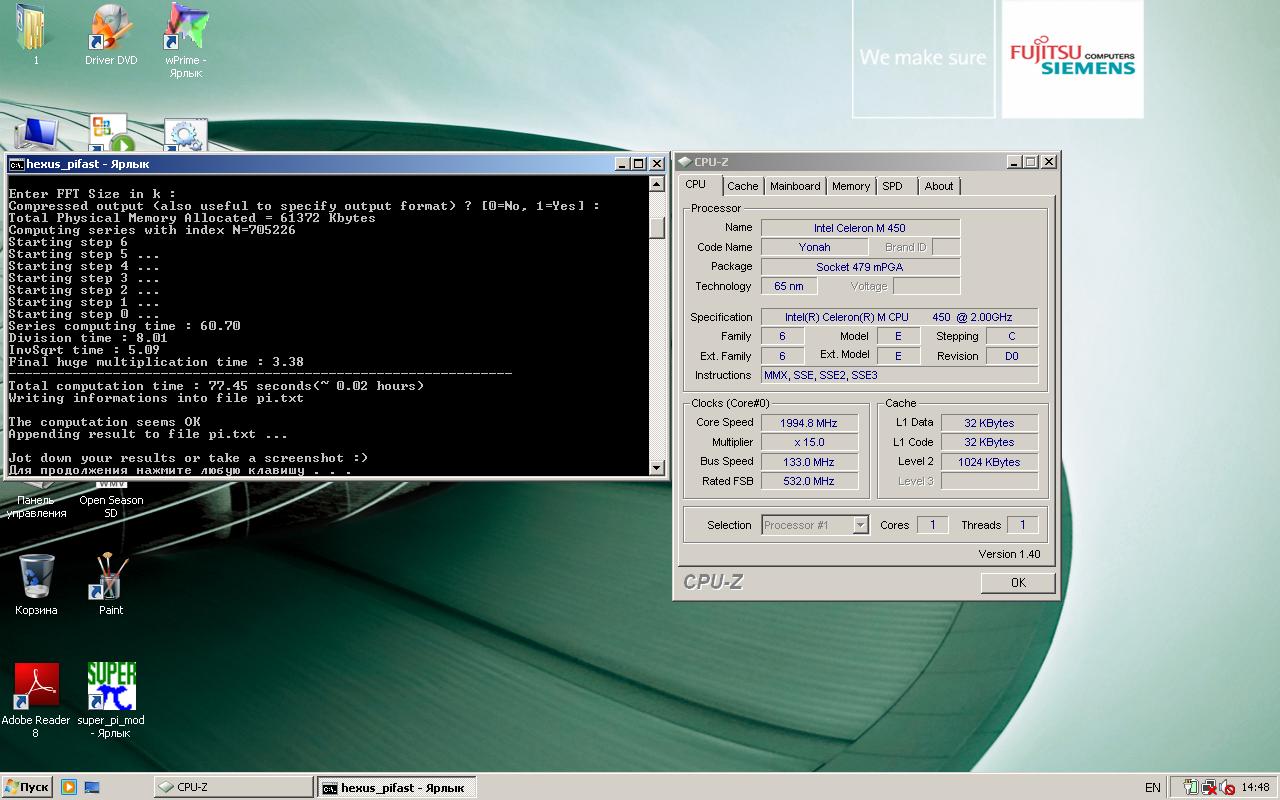The image size is (1280, 800).
Task: Open the Driver DVD desktop shortcut
Action: click(x=111, y=28)
